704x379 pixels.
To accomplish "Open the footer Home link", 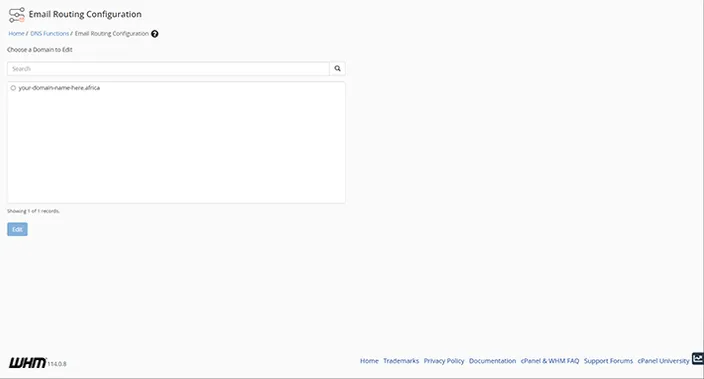I will 369,361.
